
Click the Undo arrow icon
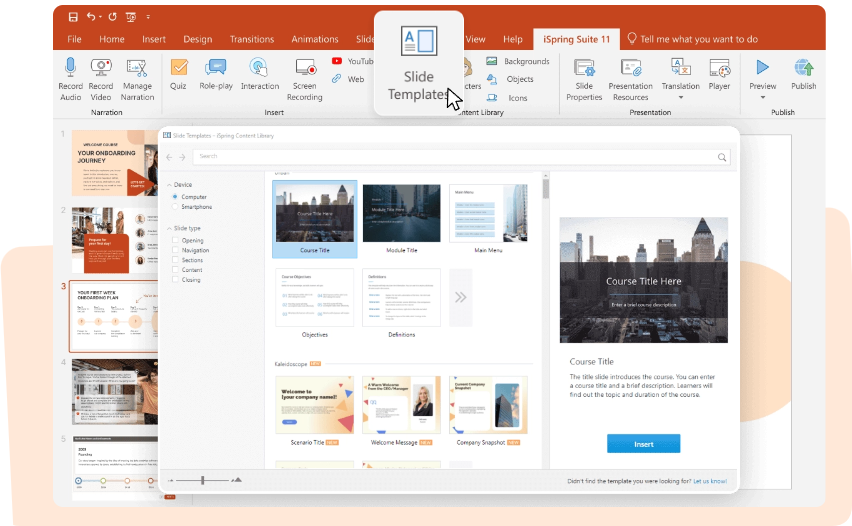(91, 17)
